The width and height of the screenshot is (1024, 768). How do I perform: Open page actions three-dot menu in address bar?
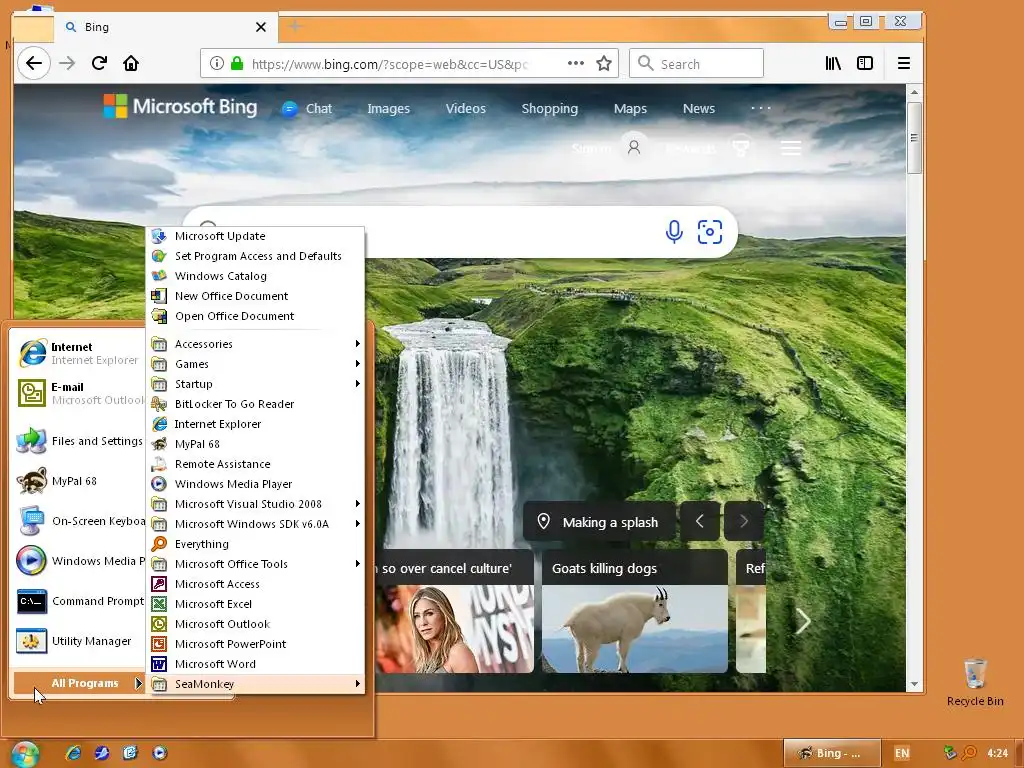coord(575,63)
